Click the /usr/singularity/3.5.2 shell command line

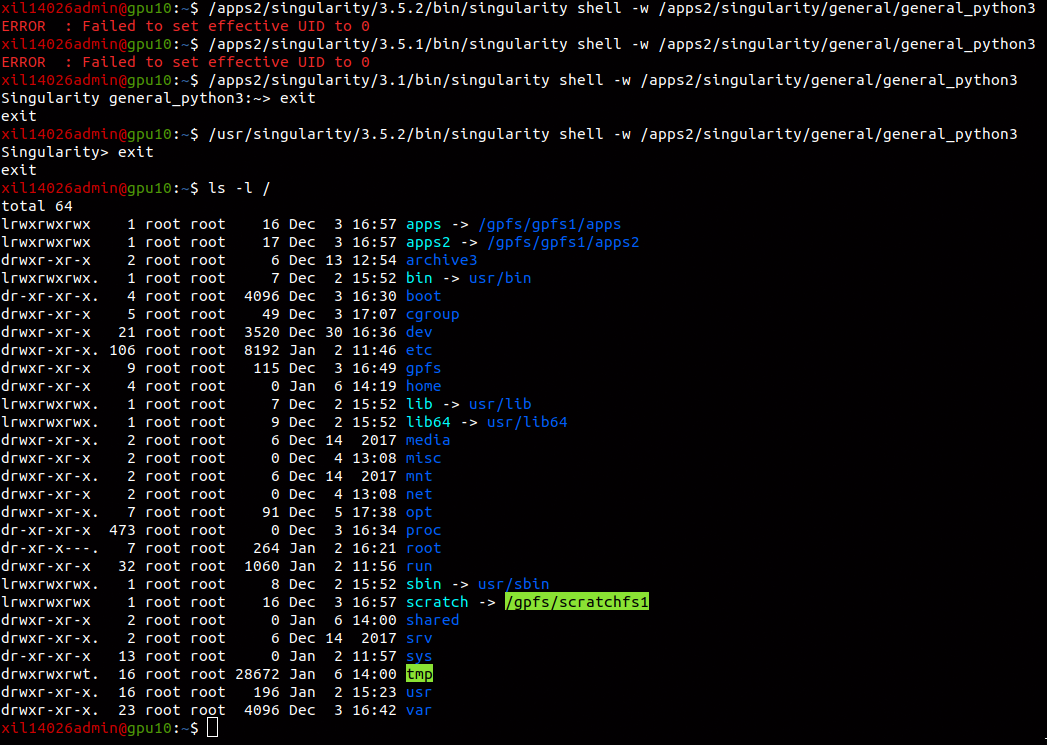coord(400,134)
